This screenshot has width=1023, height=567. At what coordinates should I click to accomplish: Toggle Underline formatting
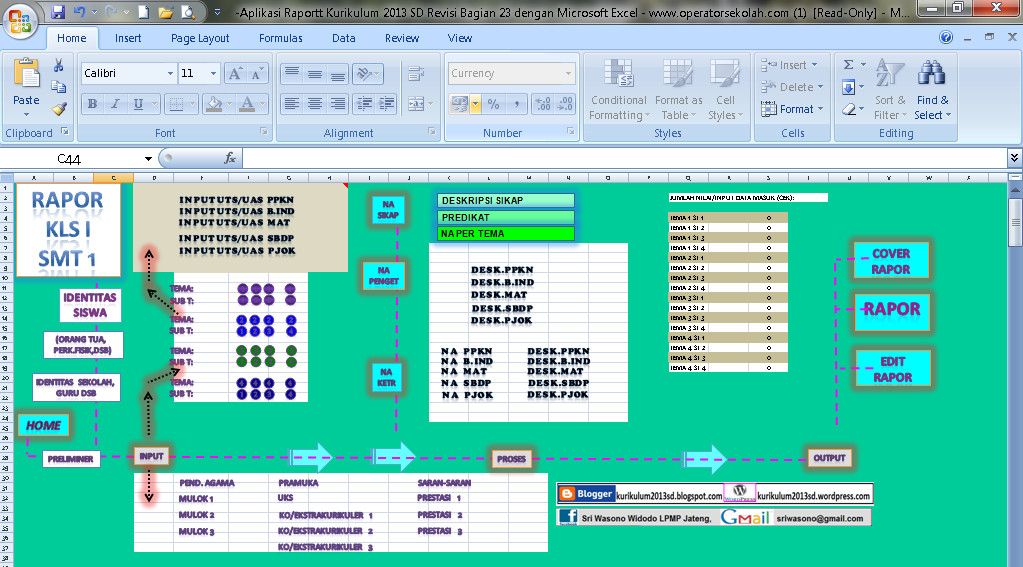coord(138,103)
